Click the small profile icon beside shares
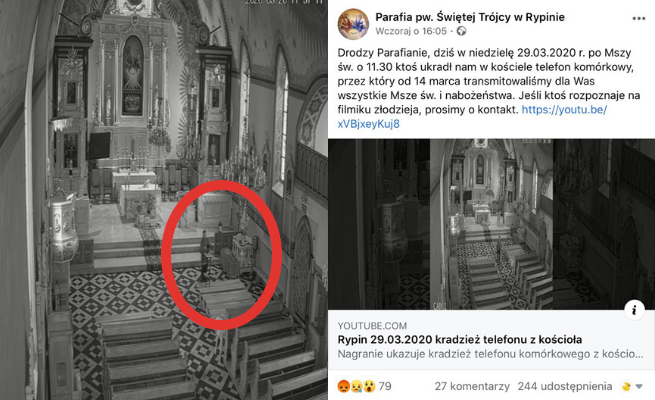655x400 pixels. (626, 387)
